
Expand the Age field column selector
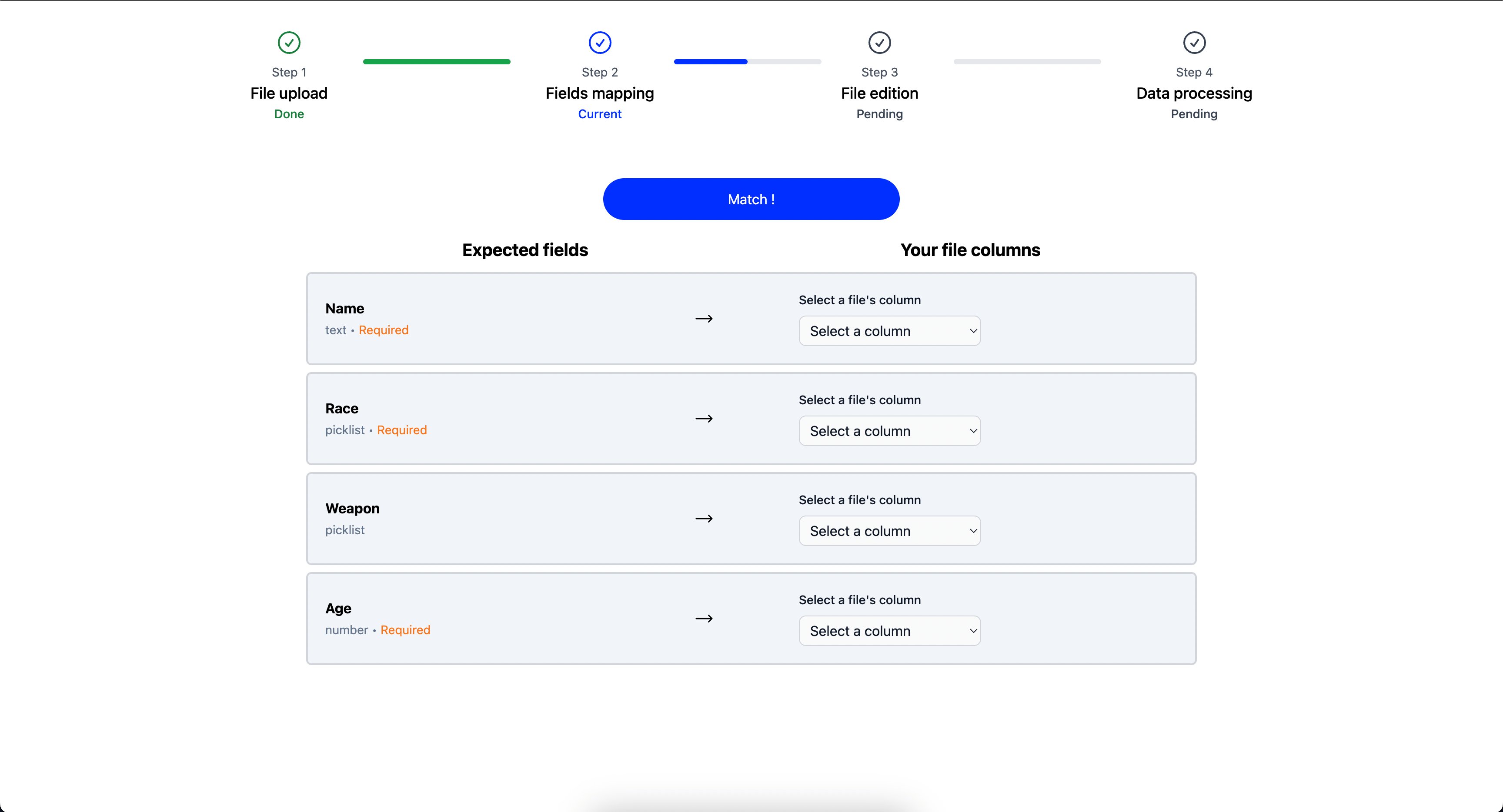(x=889, y=631)
